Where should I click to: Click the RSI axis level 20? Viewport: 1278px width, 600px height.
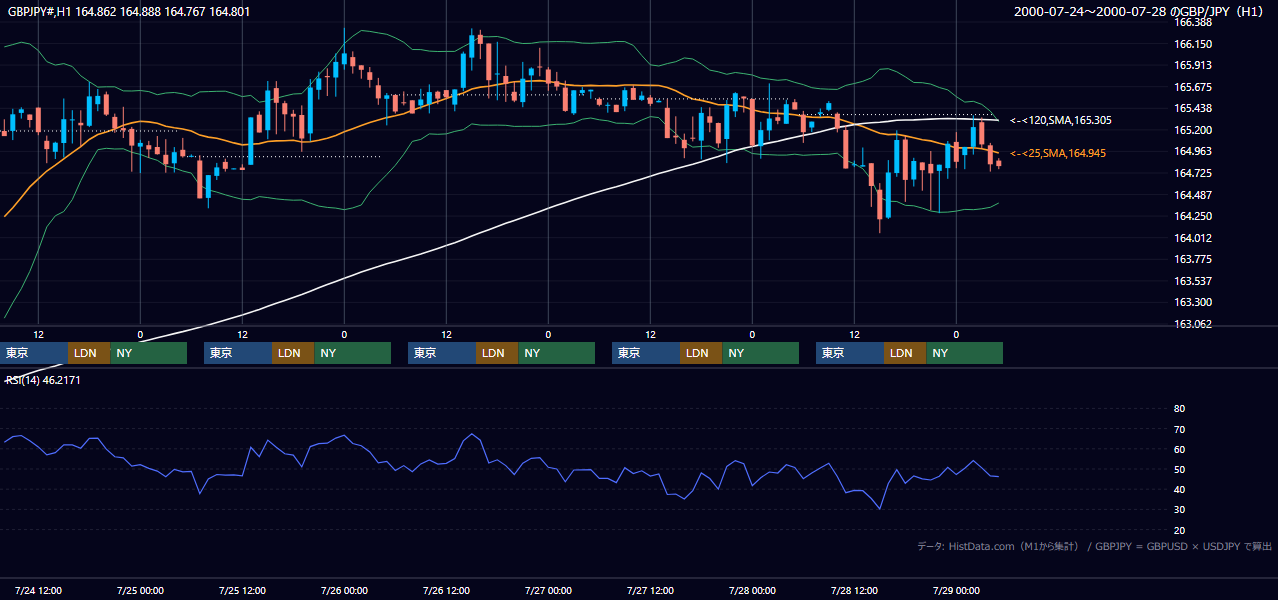pos(1179,530)
